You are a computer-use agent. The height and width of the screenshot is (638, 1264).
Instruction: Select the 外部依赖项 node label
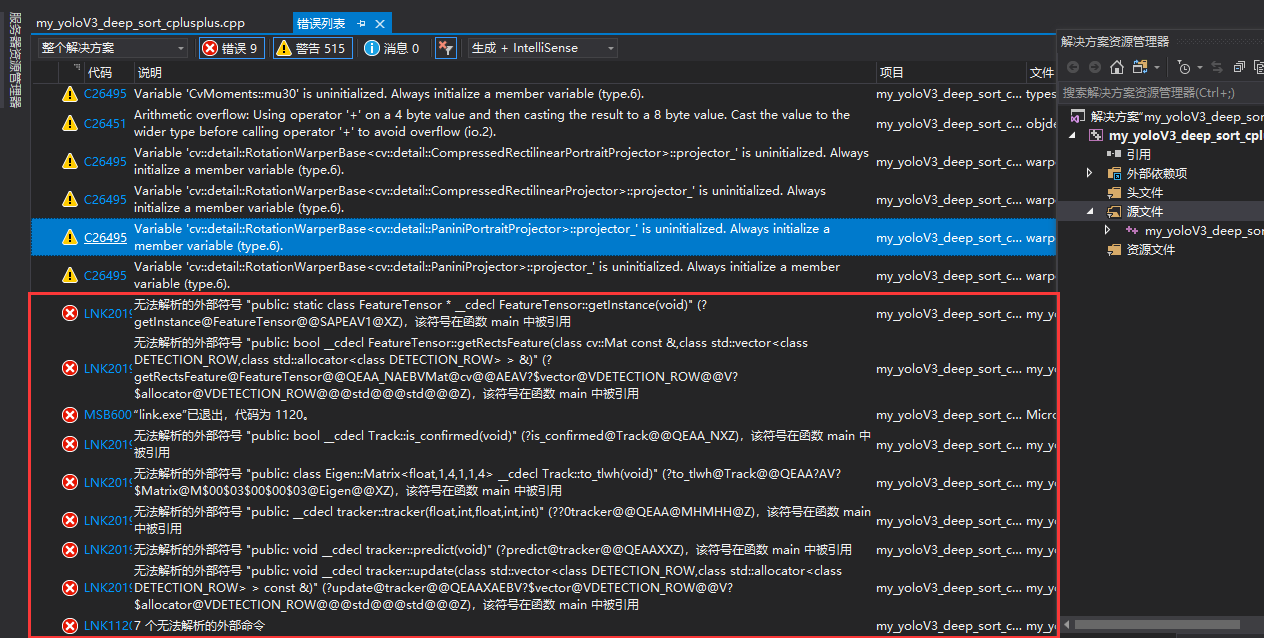[x=1157, y=173]
